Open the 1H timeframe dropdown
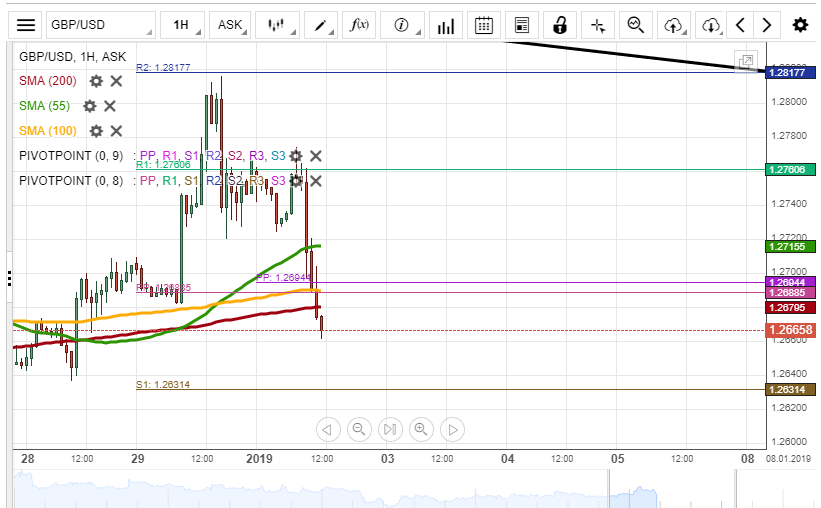This screenshot has width=821, height=508. point(182,25)
